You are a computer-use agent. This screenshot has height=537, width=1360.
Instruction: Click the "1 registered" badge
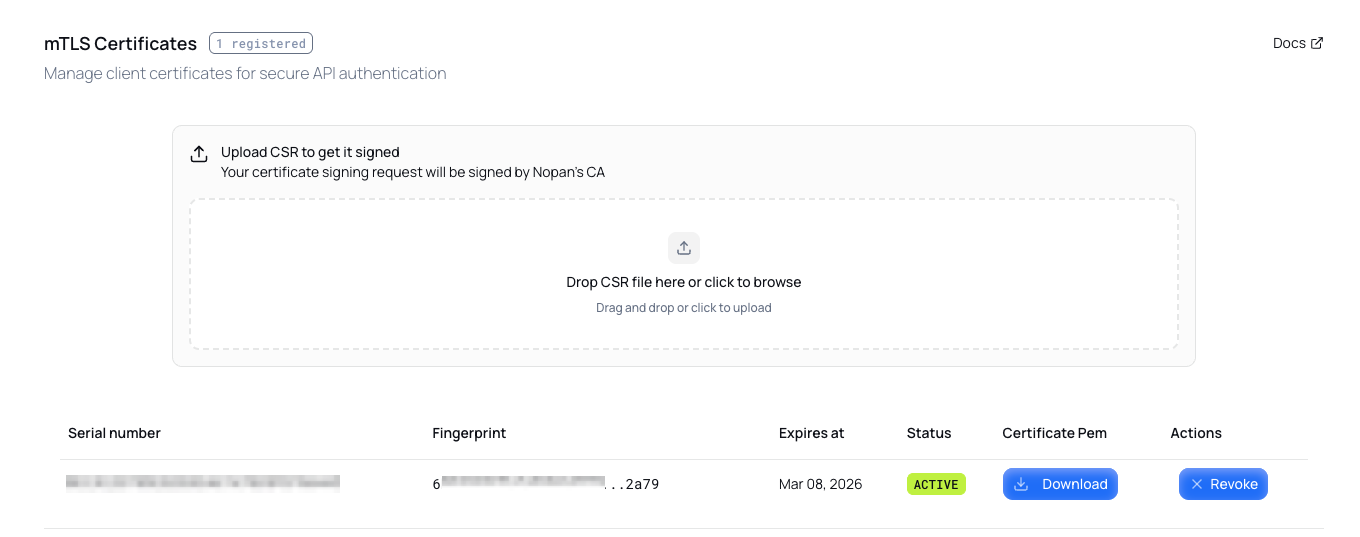(x=261, y=43)
